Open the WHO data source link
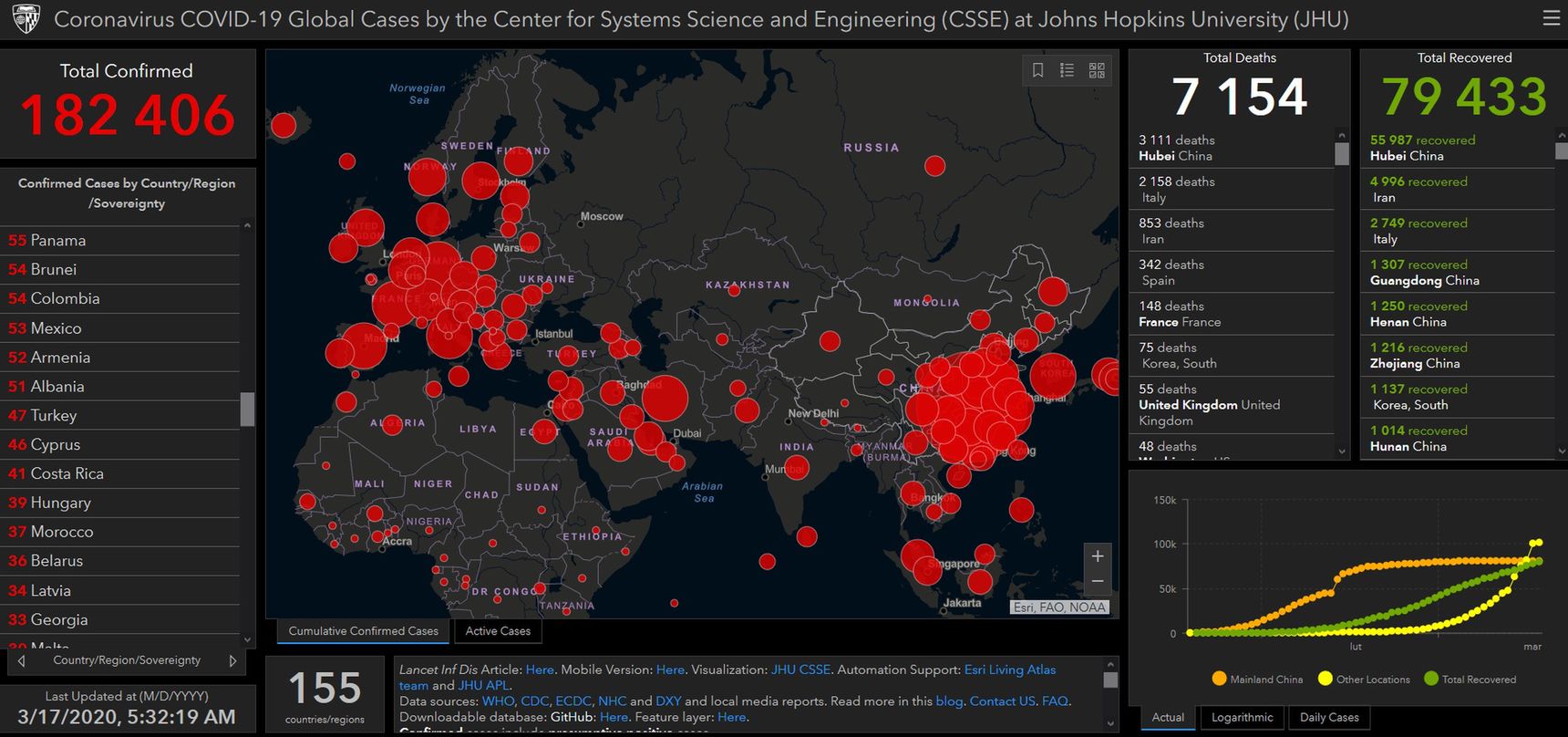1568x737 pixels. tap(498, 701)
